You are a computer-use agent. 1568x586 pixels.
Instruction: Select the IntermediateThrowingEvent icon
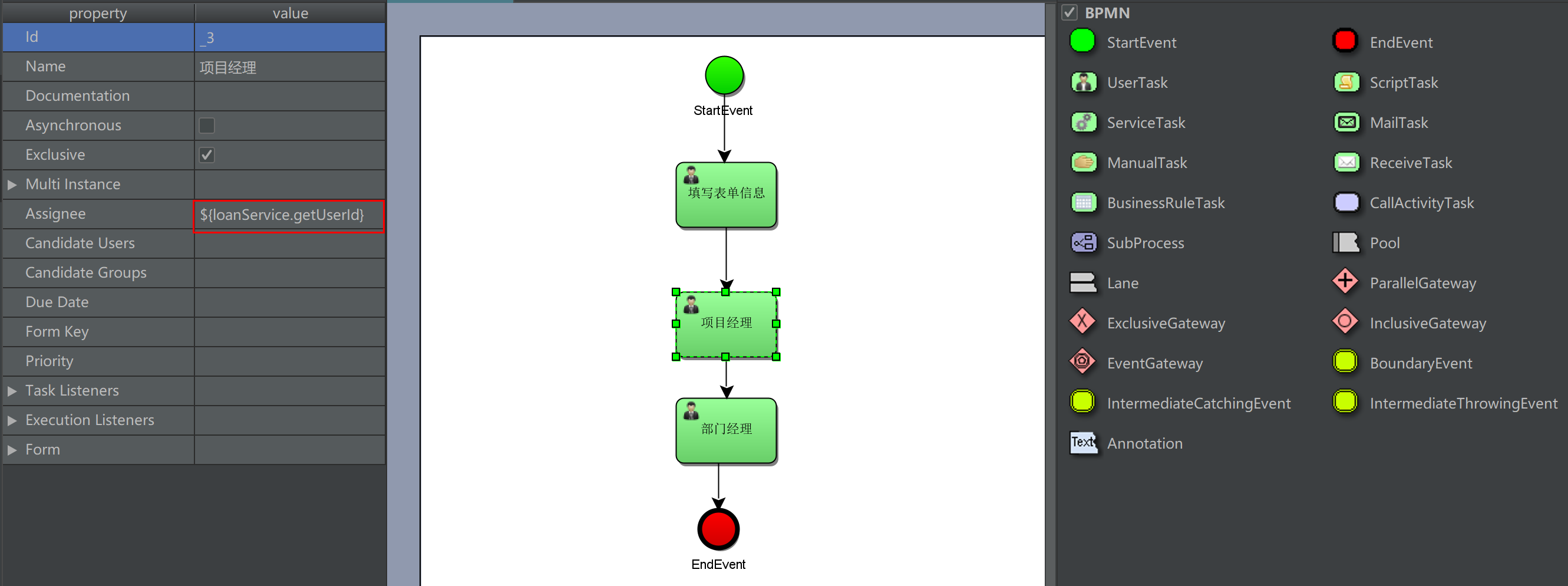click(x=1345, y=402)
